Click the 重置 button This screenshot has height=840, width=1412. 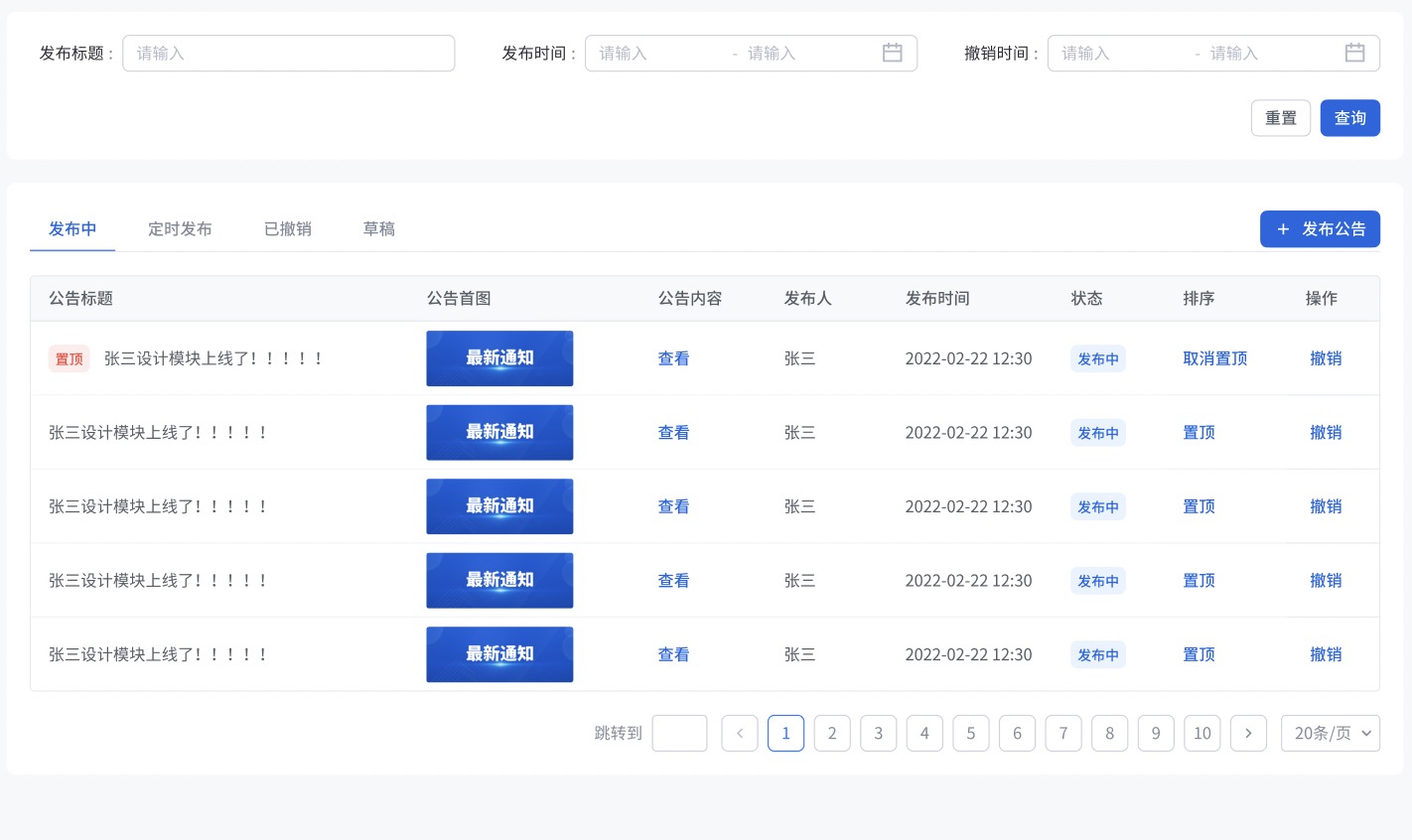point(1281,118)
